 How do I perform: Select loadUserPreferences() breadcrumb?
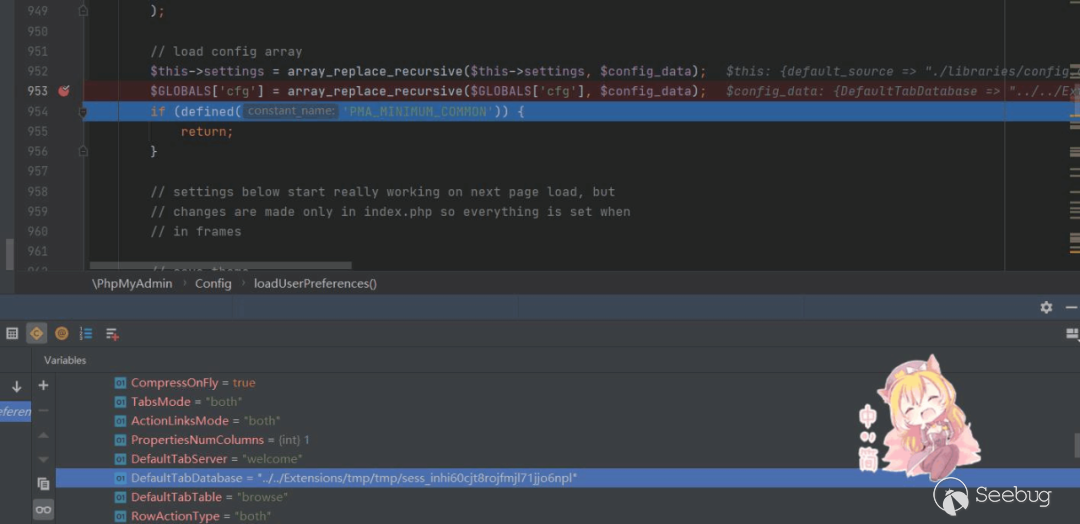(315, 284)
